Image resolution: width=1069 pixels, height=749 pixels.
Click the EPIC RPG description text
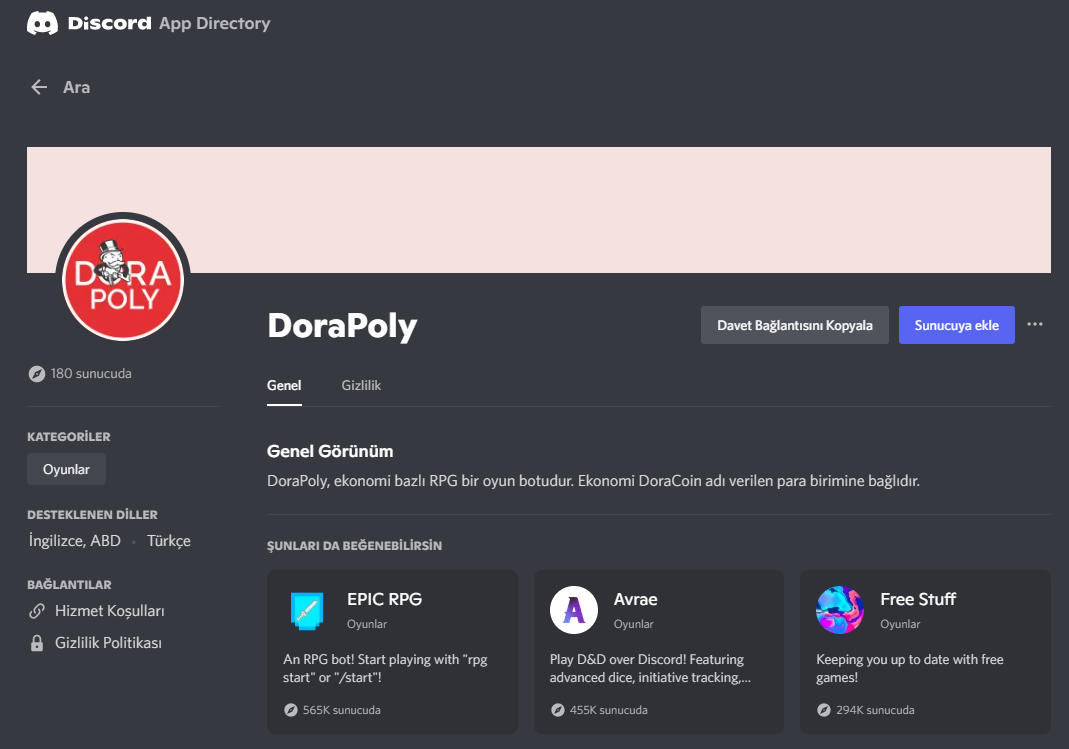(385, 668)
